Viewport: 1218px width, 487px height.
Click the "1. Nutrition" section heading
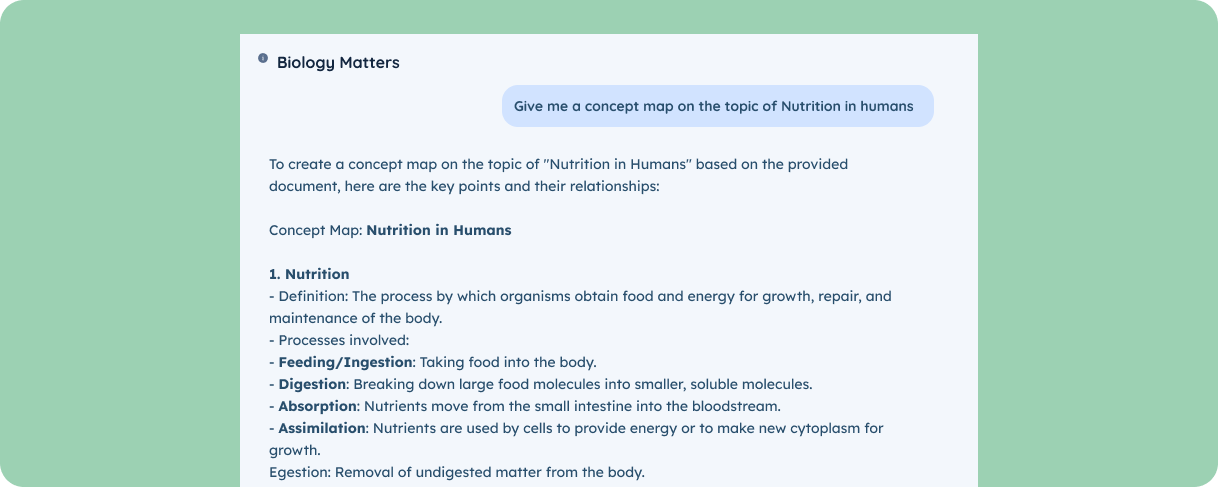[309, 274]
